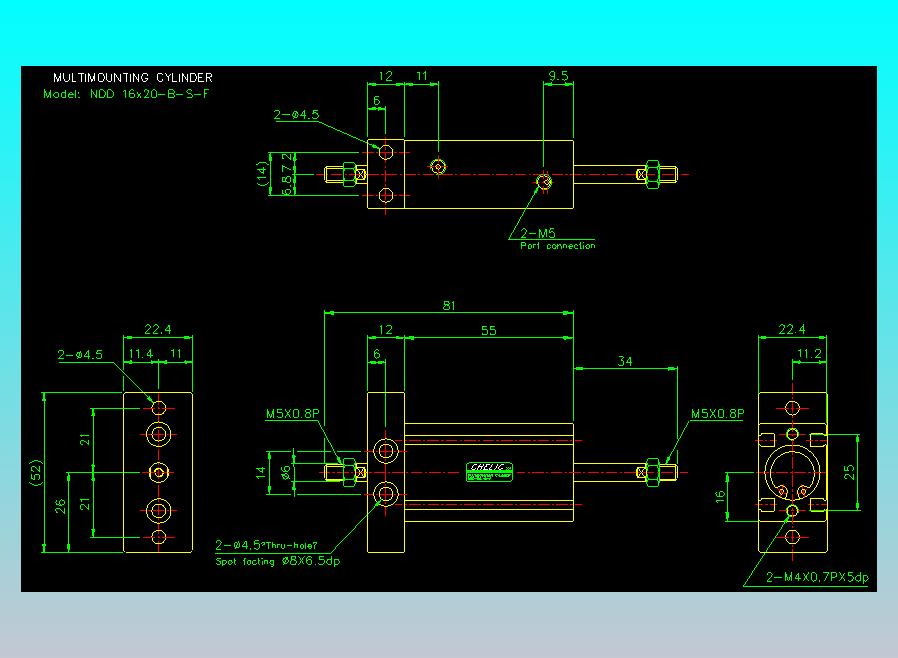Screen dimensions: 898x658
Task: Click the 26 dimension in the left view
Action: pos(60,506)
